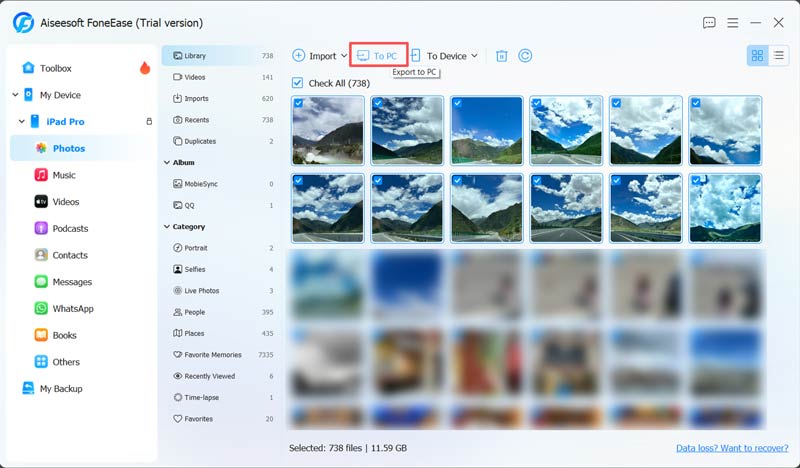Uncheck the first photo in first row
The width and height of the screenshot is (800, 468).
coord(298,103)
